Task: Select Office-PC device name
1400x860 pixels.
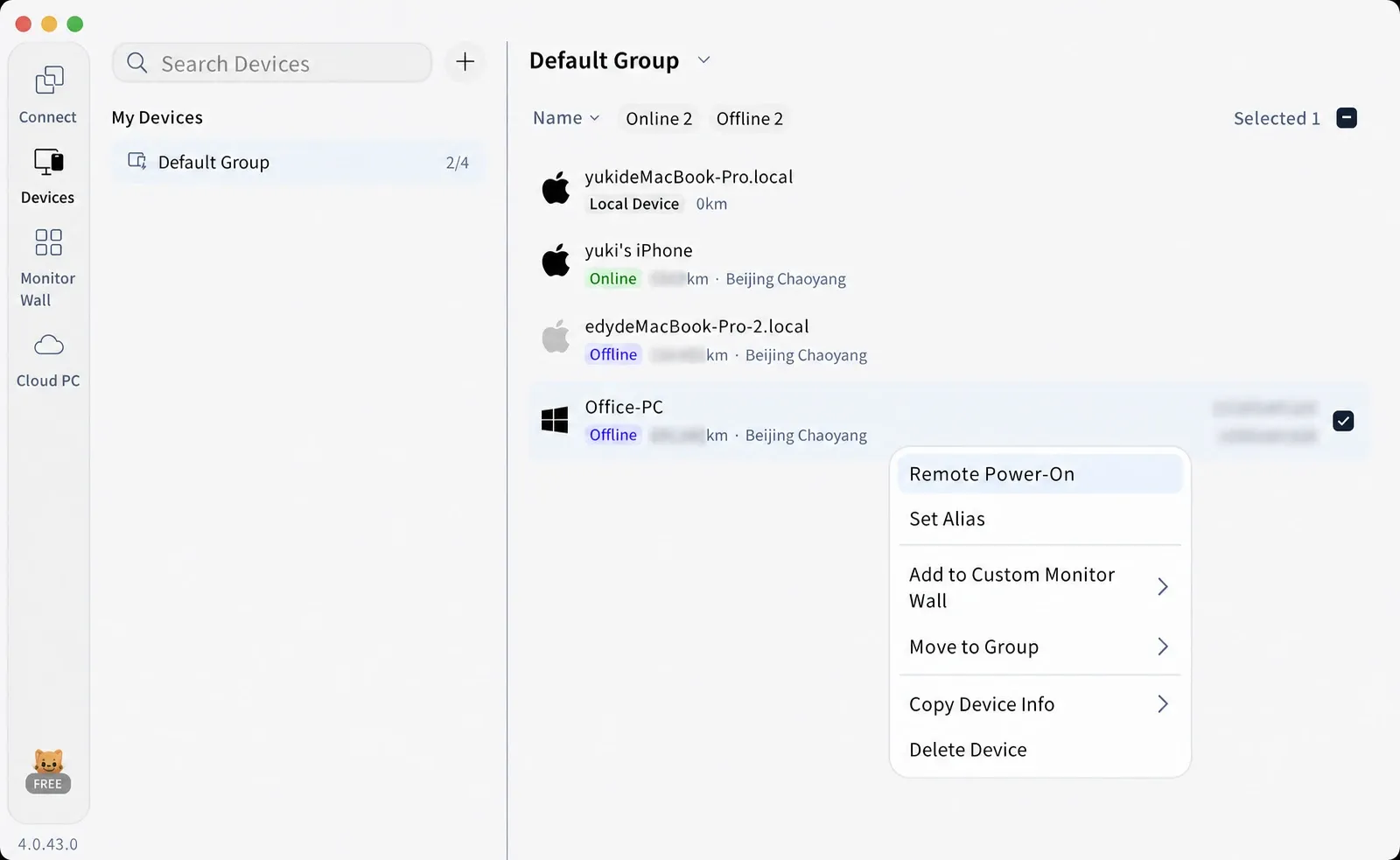Action: 624,407
